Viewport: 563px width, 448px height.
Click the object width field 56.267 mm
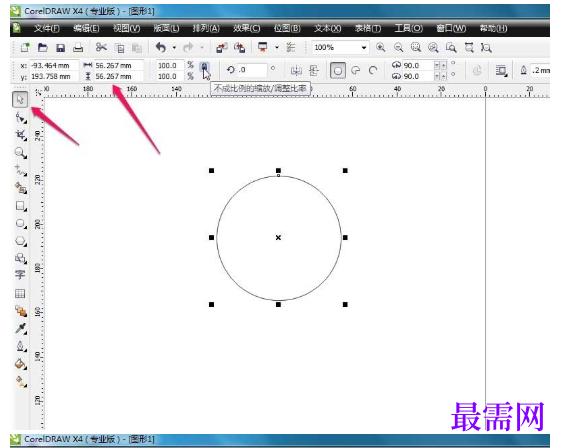118,65
